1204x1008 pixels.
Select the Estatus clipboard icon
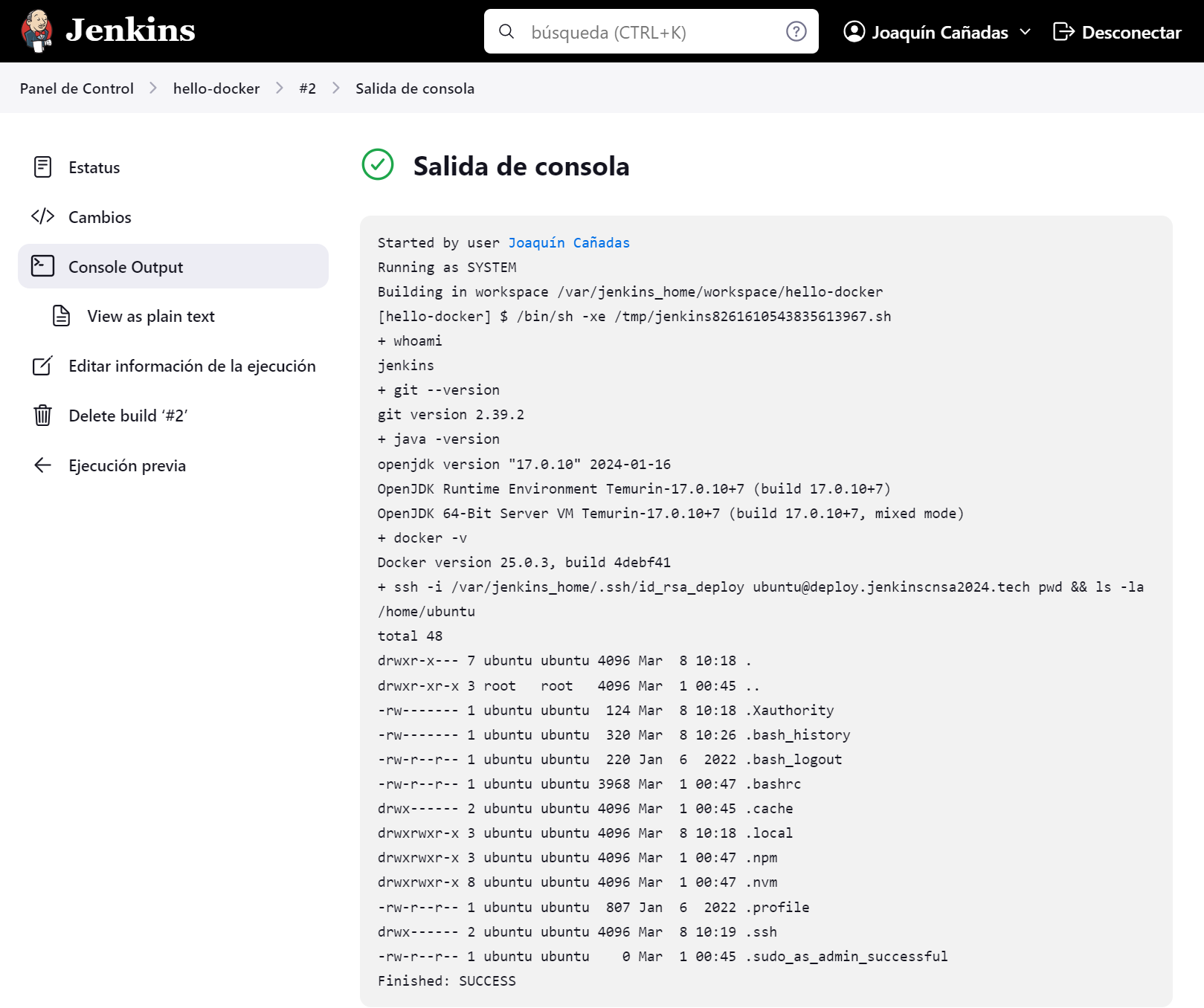point(42,167)
